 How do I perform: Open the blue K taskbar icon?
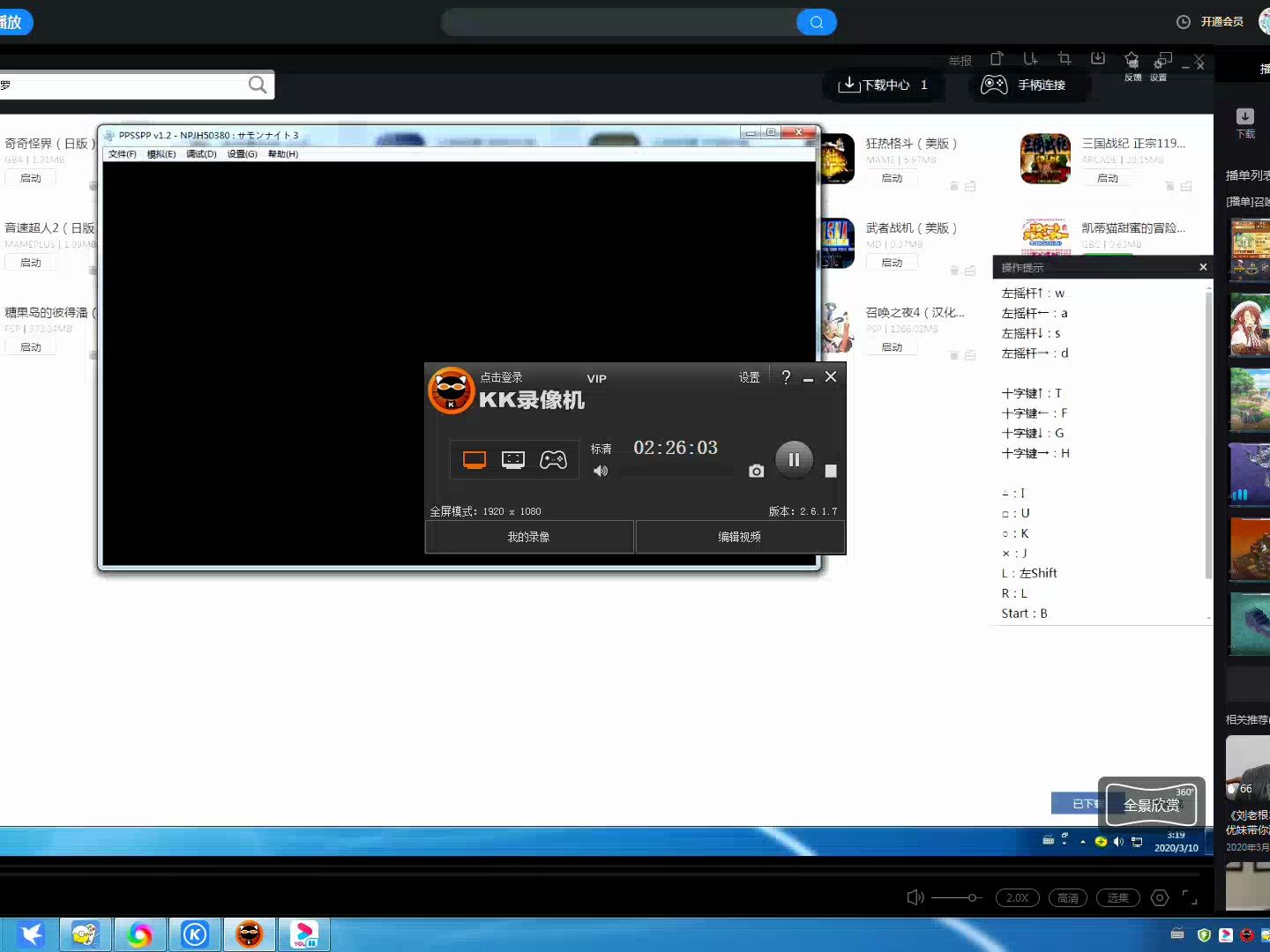pos(195,934)
